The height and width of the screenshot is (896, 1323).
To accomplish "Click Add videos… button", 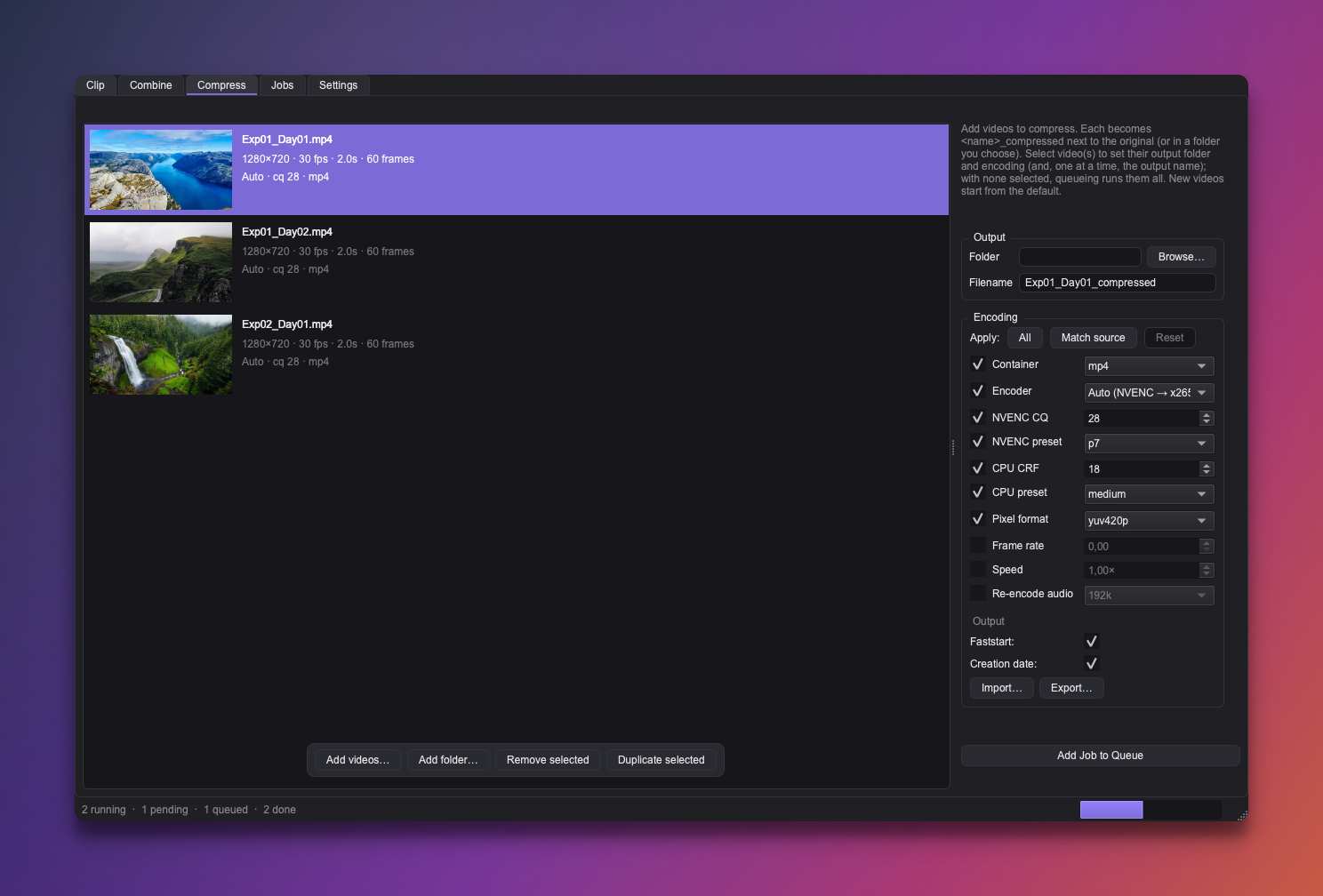I will [357, 760].
